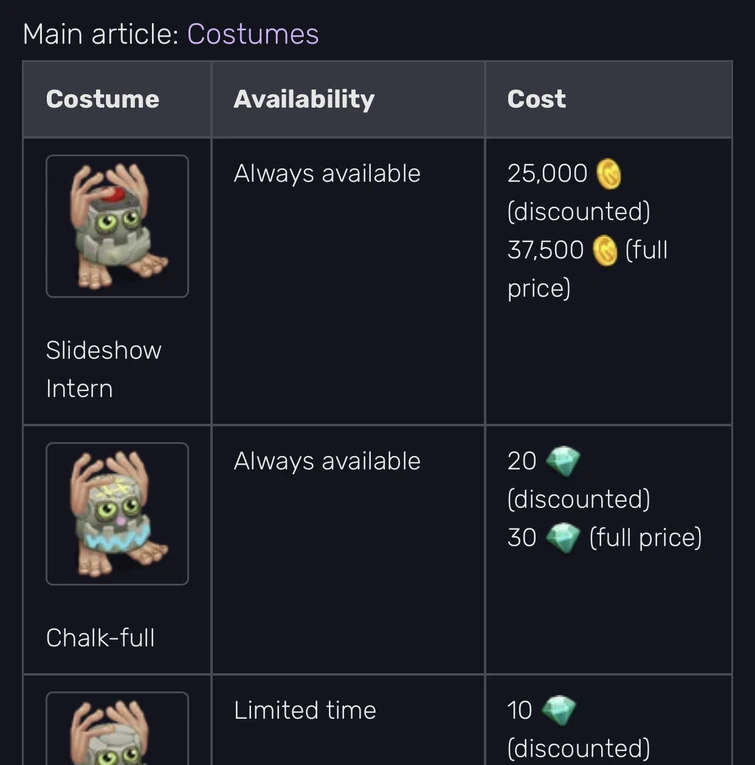Click the Slideshow Intern costume name
Image resolution: width=755 pixels, height=765 pixels.
[x=103, y=369]
